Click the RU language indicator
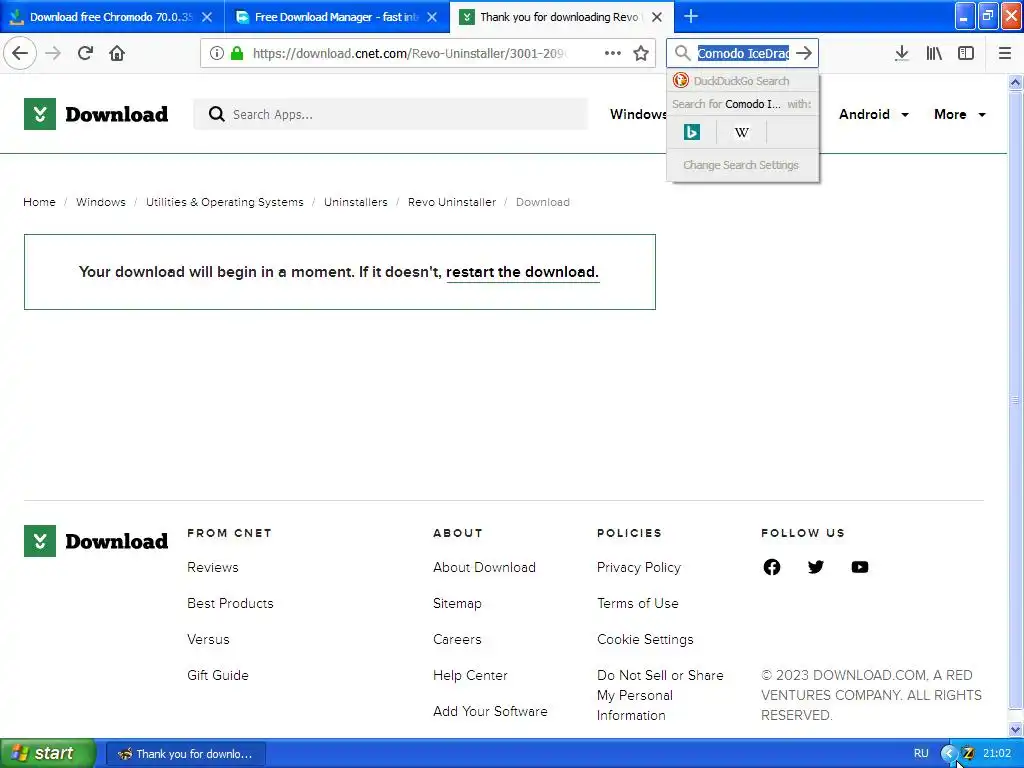Viewport: 1024px width, 768px height. click(921, 754)
